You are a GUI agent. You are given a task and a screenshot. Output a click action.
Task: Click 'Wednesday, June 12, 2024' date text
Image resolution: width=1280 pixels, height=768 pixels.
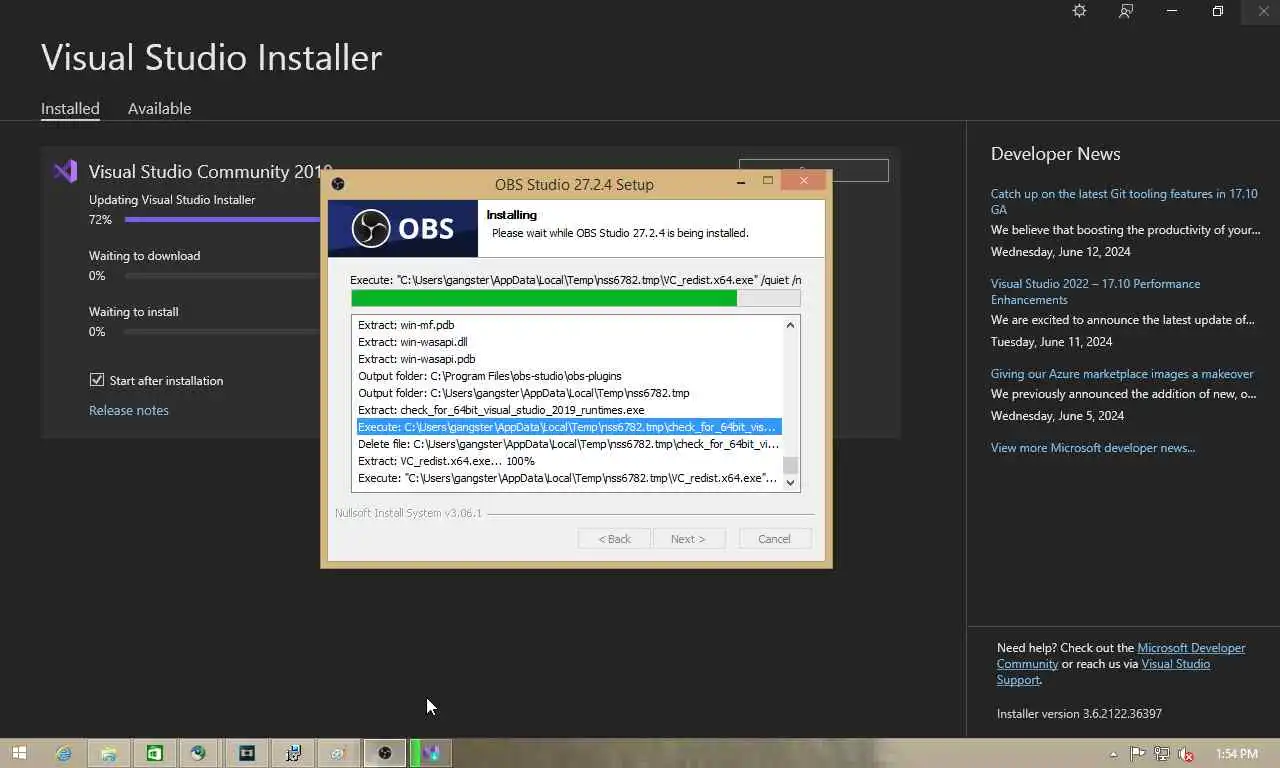1060,251
